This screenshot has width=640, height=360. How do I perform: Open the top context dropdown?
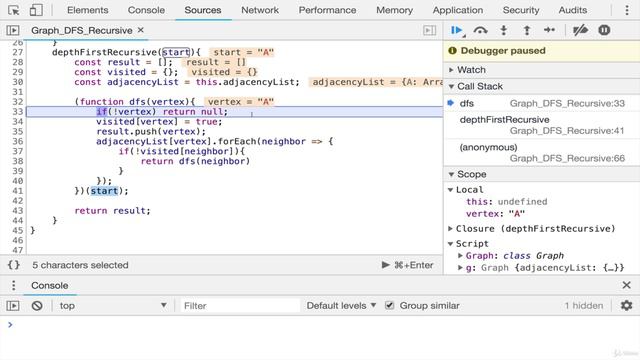[113, 305]
